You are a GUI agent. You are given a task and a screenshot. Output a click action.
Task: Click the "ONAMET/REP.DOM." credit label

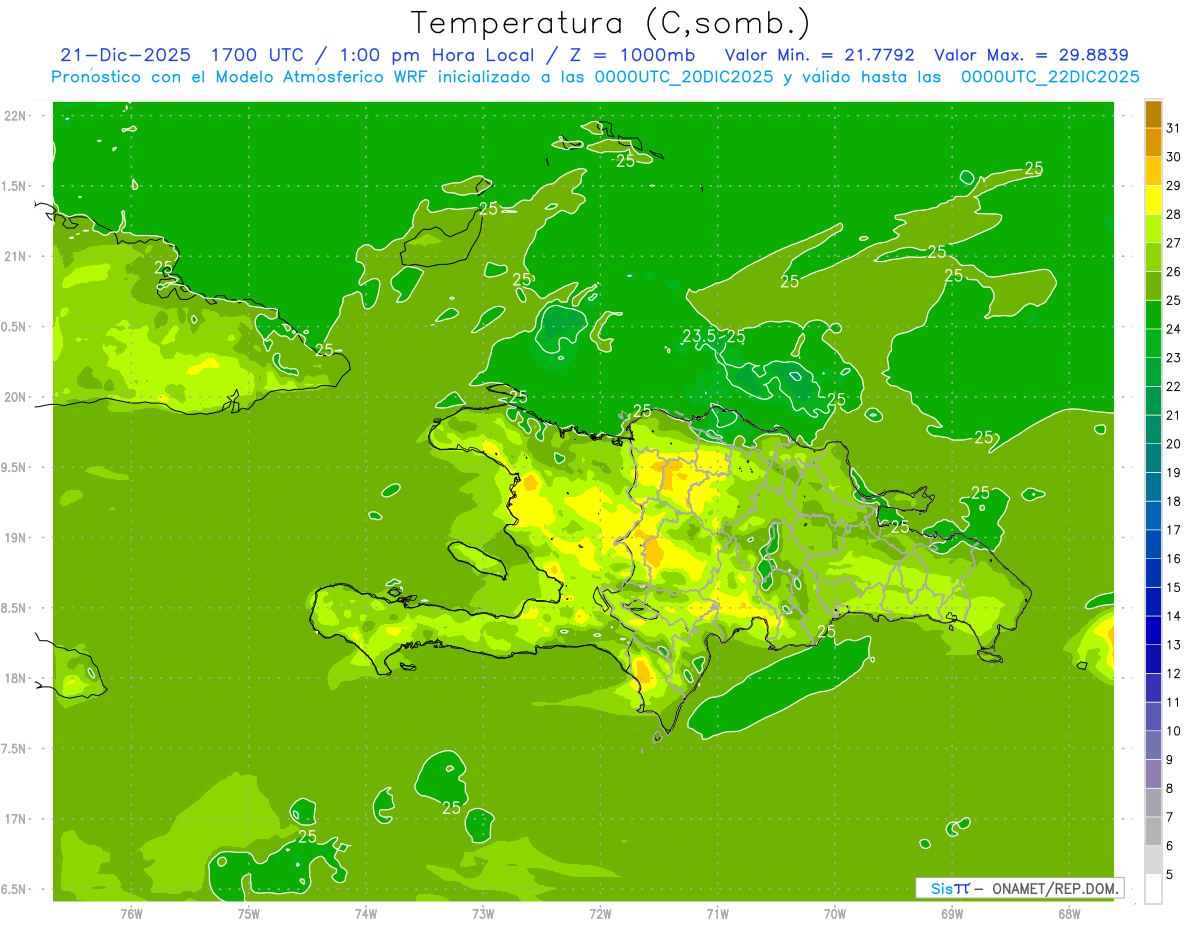[x=1054, y=888]
